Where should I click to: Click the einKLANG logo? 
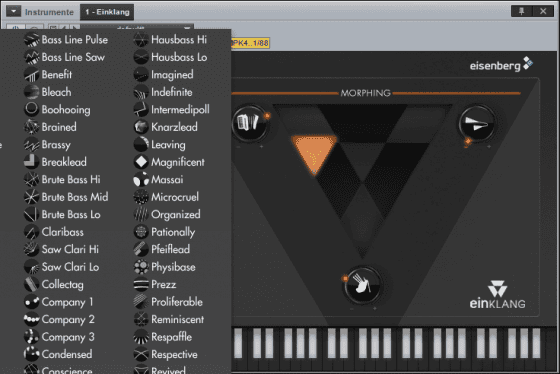click(x=498, y=295)
